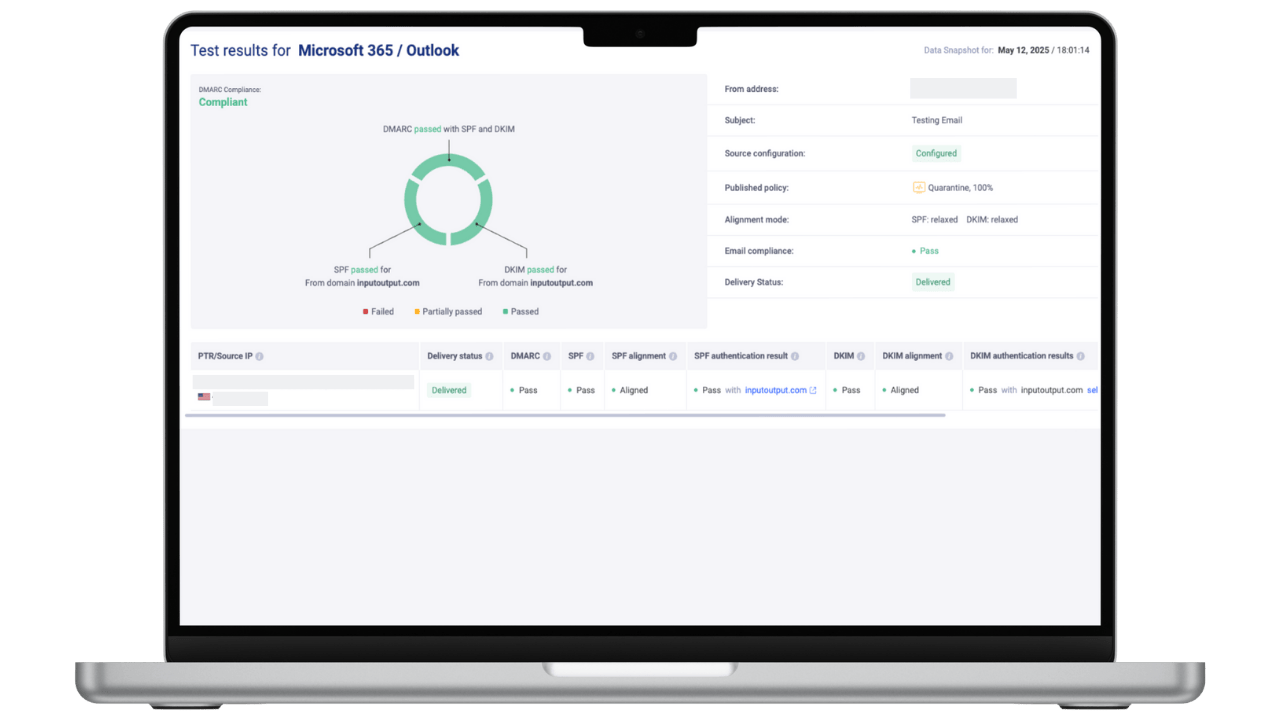This screenshot has height=720, width=1280.
Task: Click the DKIM authentication results info icon
Action: tap(1080, 356)
